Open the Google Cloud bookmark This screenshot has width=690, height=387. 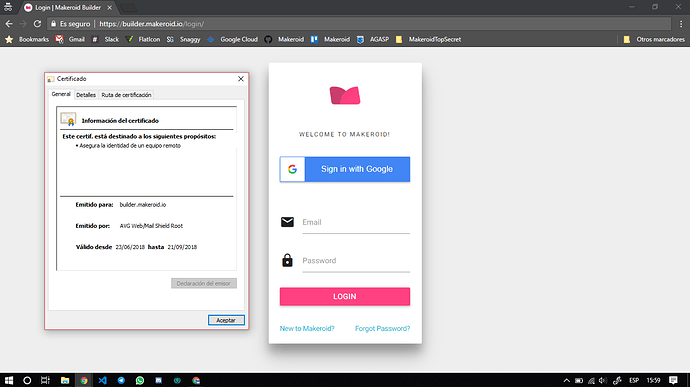(232, 39)
